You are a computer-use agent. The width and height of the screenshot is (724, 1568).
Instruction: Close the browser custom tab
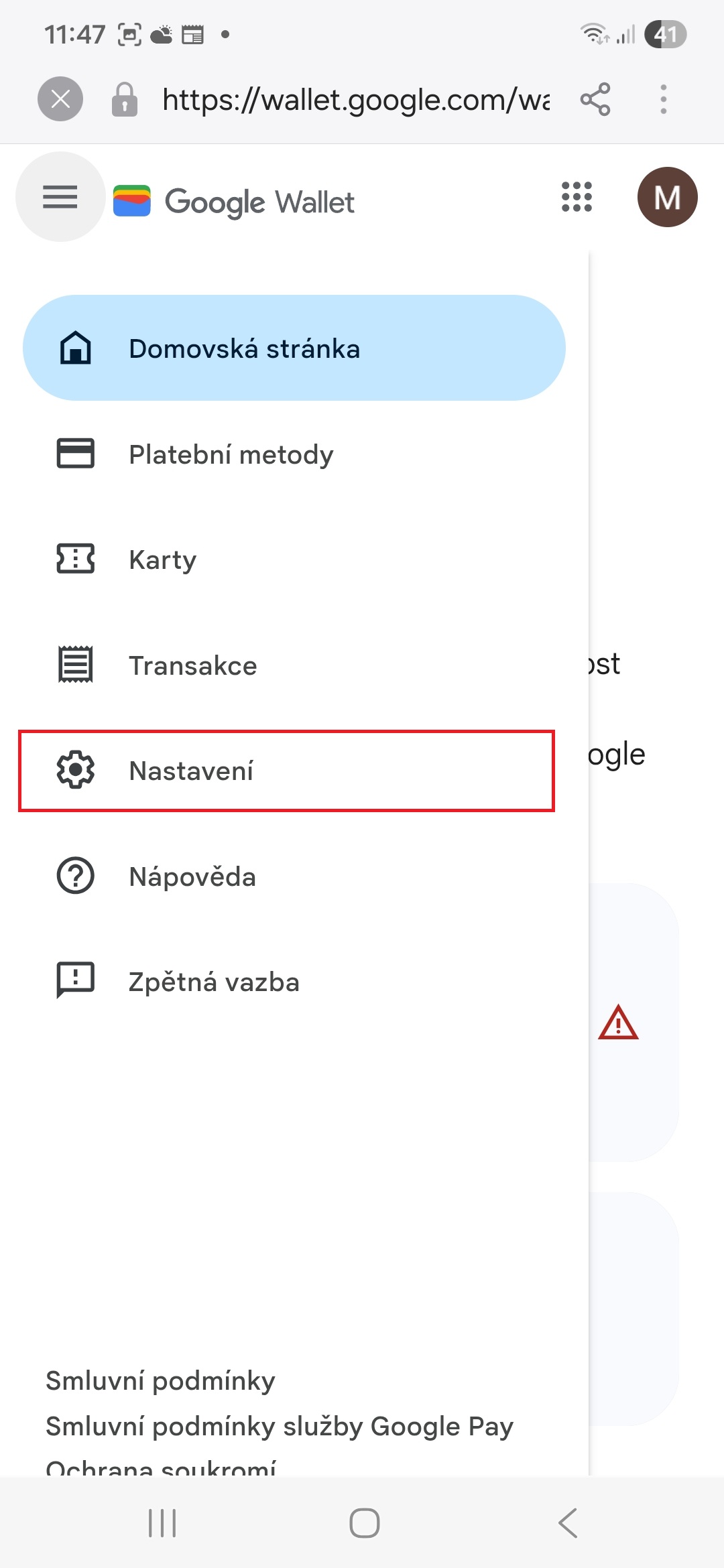[x=60, y=100]
